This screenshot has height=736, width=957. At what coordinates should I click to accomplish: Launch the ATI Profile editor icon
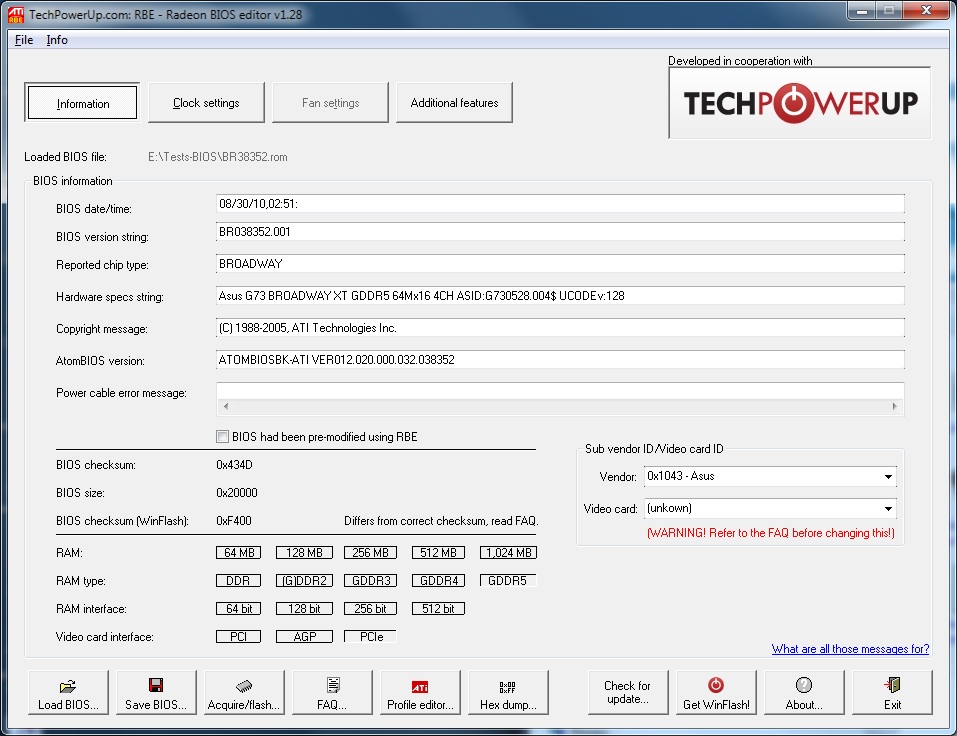pos(420,687)
